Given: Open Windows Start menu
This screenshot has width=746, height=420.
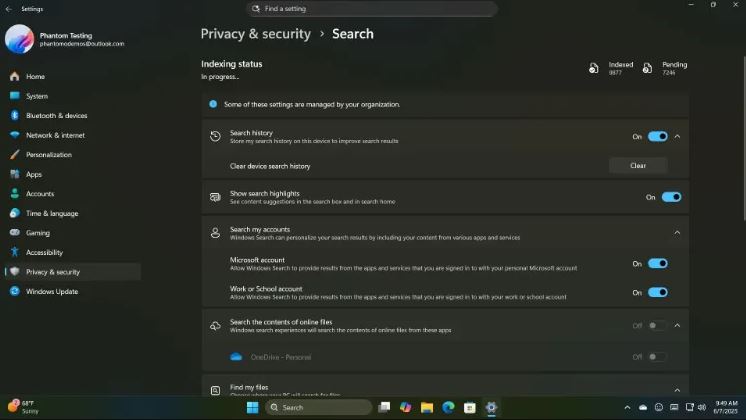Looking at the screenshot, I should coord(253,408).
